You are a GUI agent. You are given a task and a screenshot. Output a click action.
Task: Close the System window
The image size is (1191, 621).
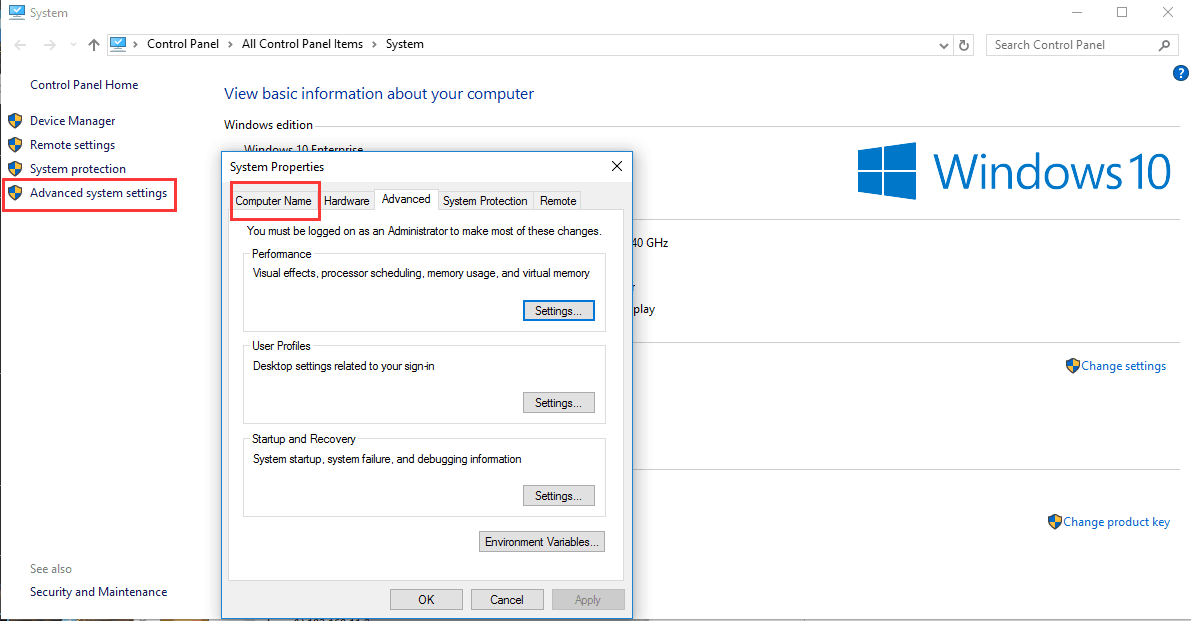tap(1168, 12)
